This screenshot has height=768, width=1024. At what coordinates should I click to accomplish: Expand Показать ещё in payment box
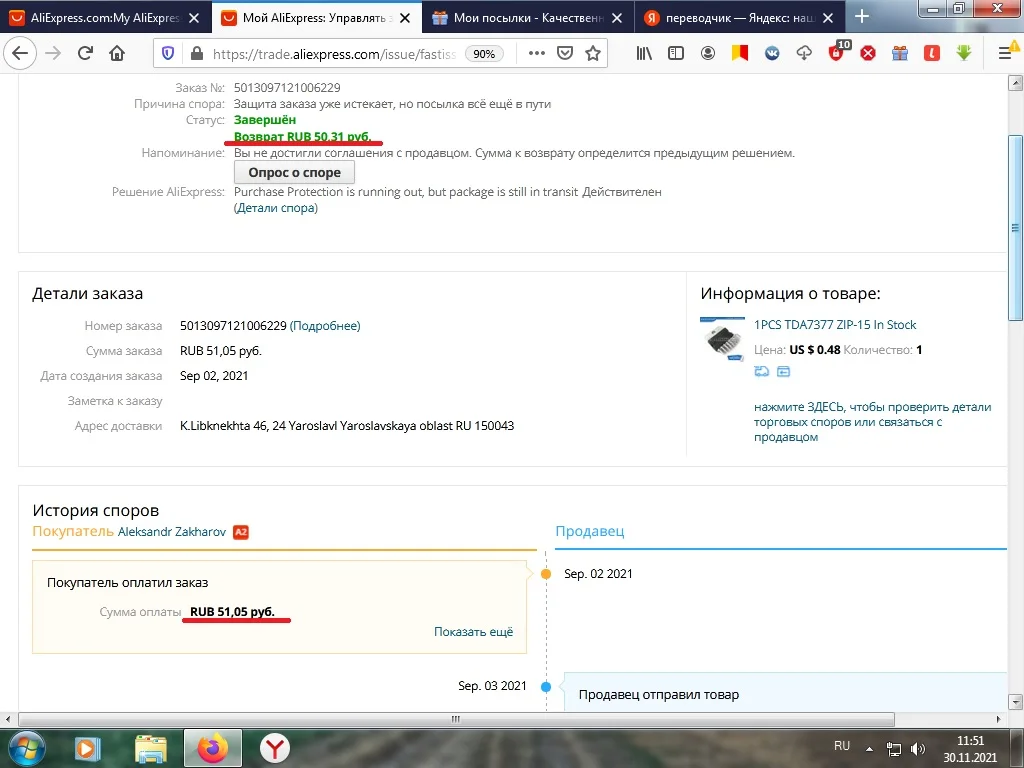tap(473, 632)
